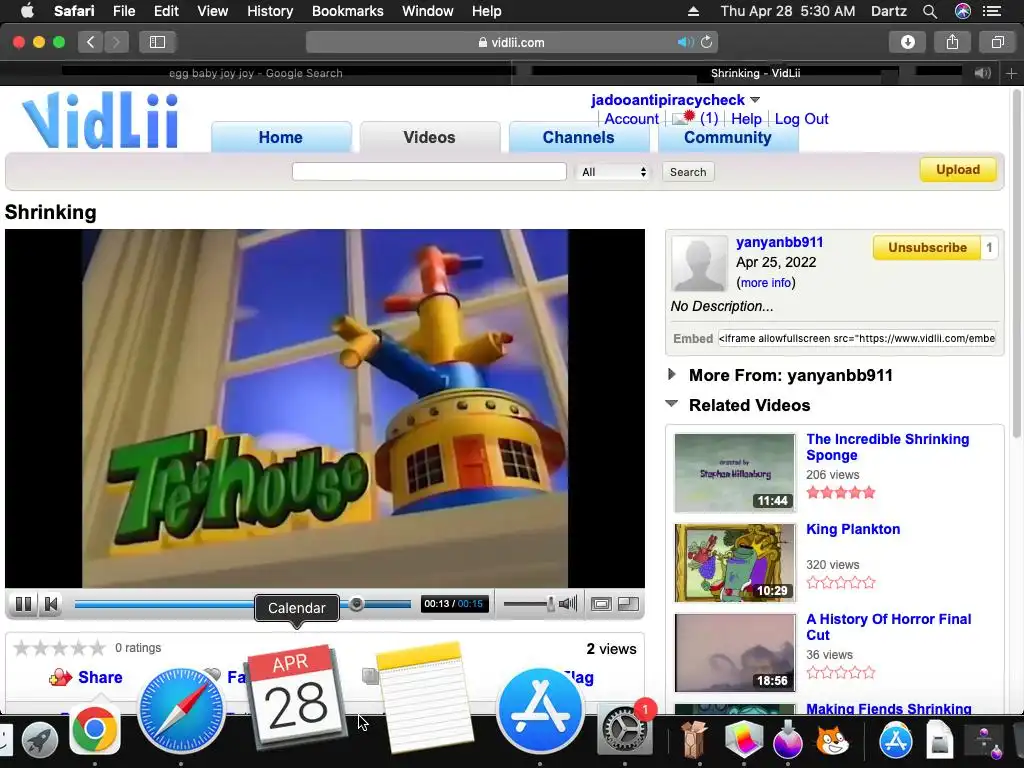1024x768 pixels.
Task: Open the All search category dropdown
Action: (x=613, y=172)
